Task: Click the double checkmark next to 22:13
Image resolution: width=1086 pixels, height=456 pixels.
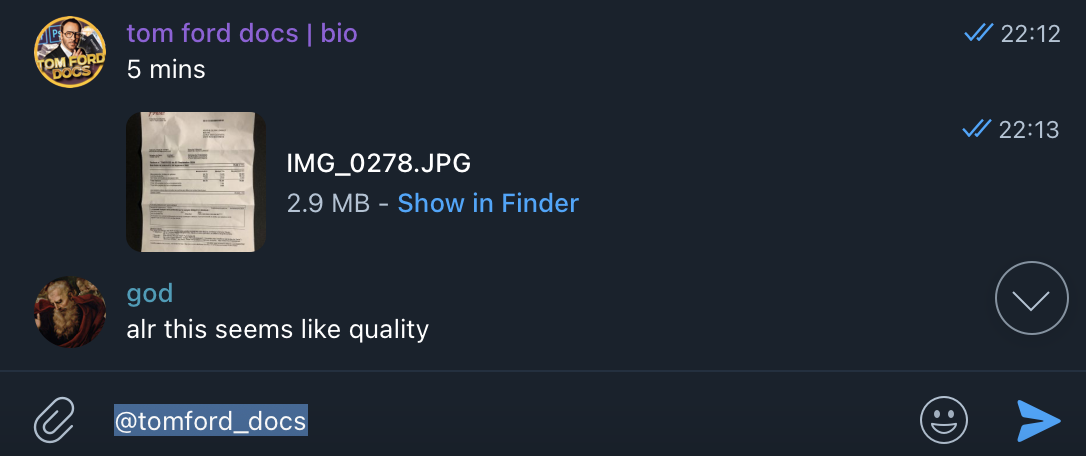Action: click(976, 129)
